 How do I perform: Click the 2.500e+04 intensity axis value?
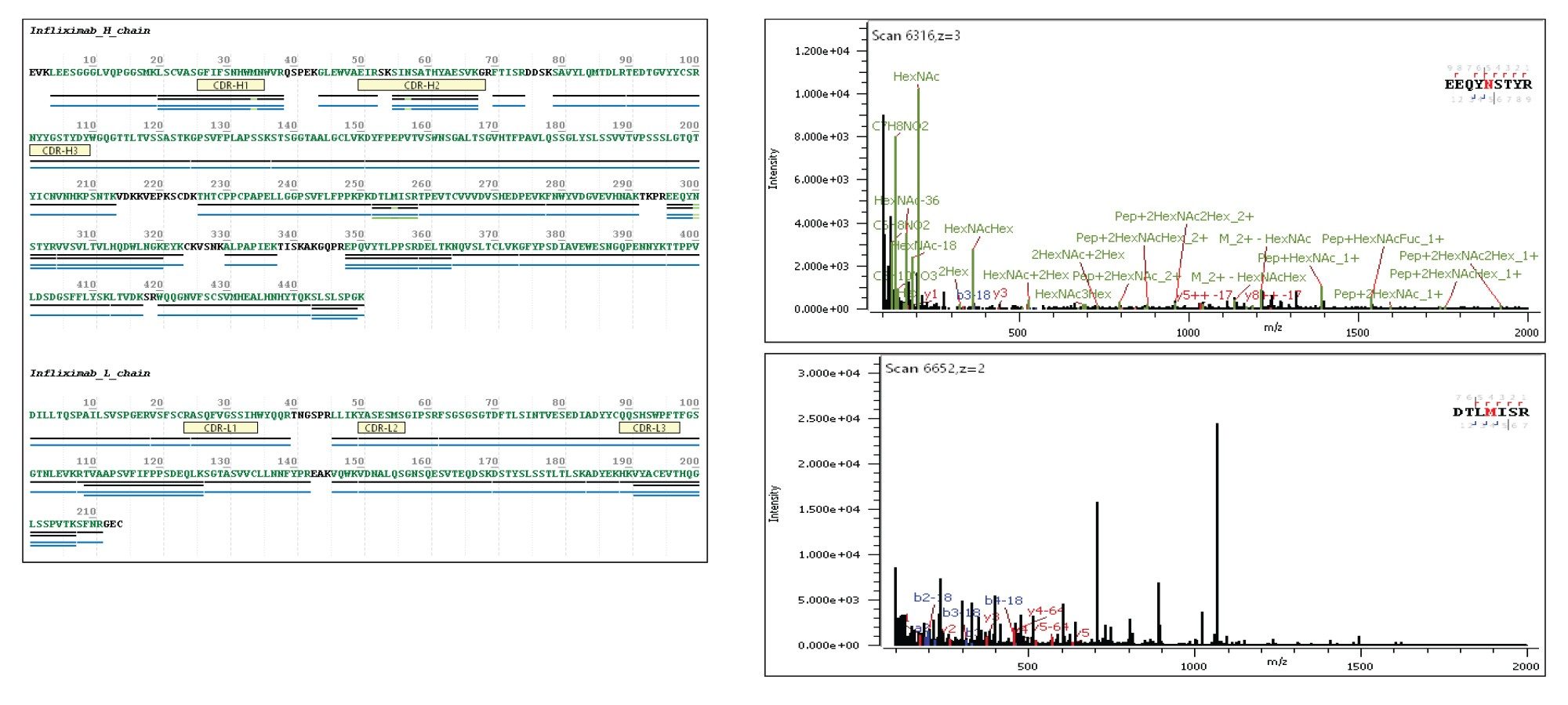point(829,418)
